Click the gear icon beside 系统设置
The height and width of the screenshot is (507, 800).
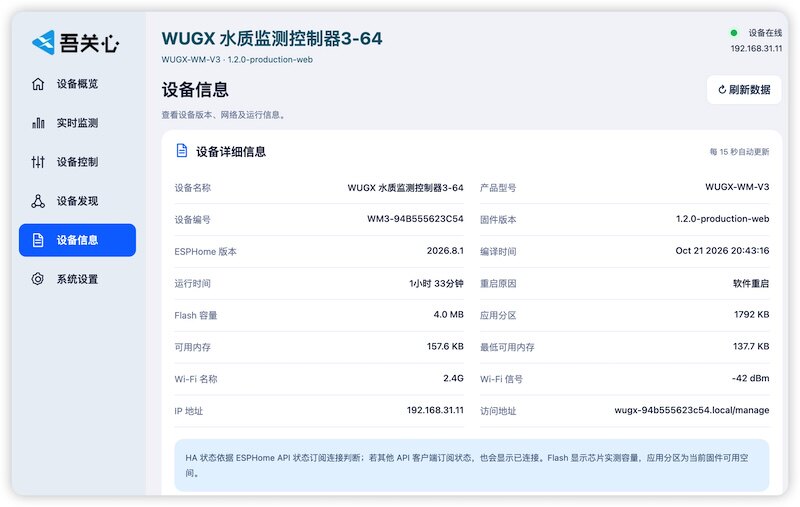(38, 279)
